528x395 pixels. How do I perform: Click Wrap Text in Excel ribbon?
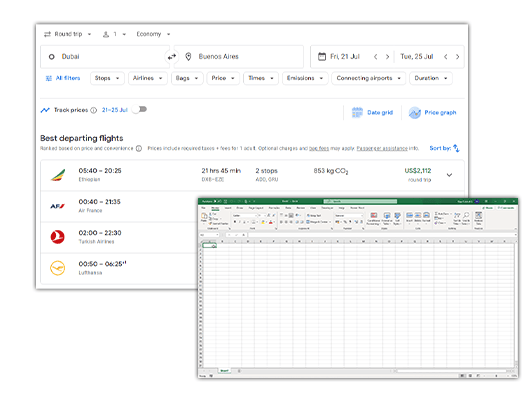pyautogui.click(x=314, y=216)
